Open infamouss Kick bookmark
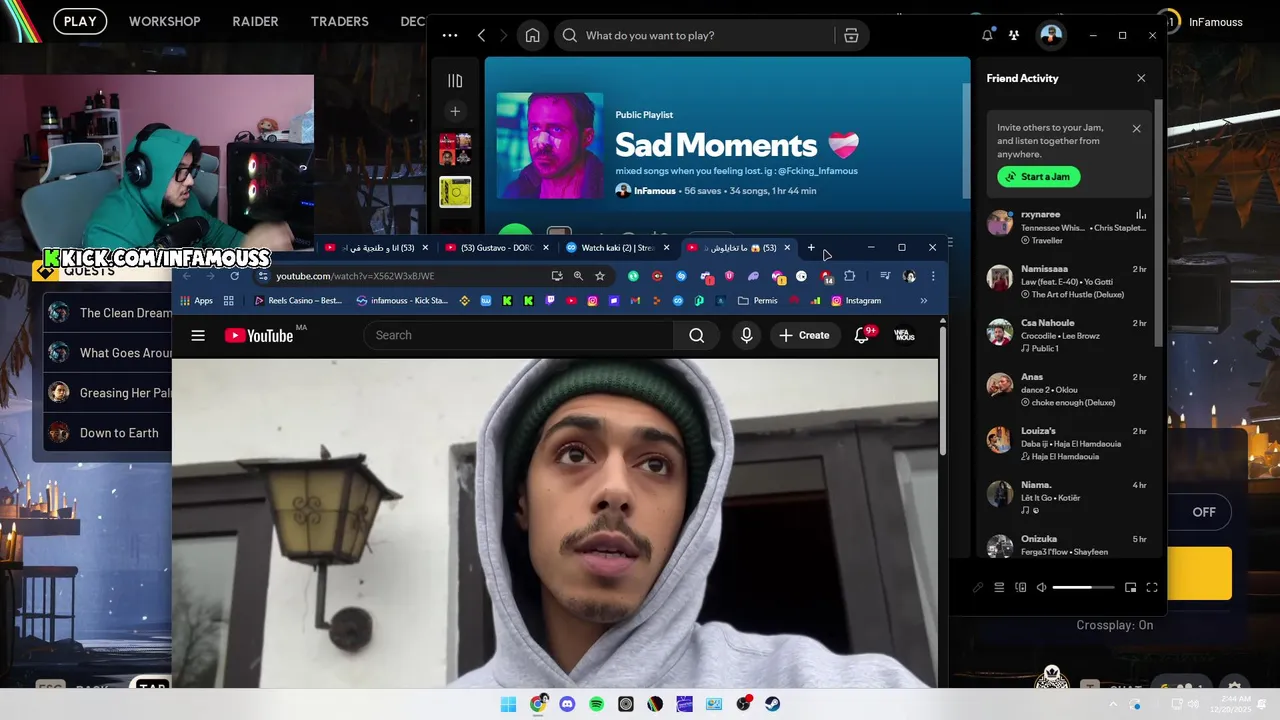 pos(402,301)
